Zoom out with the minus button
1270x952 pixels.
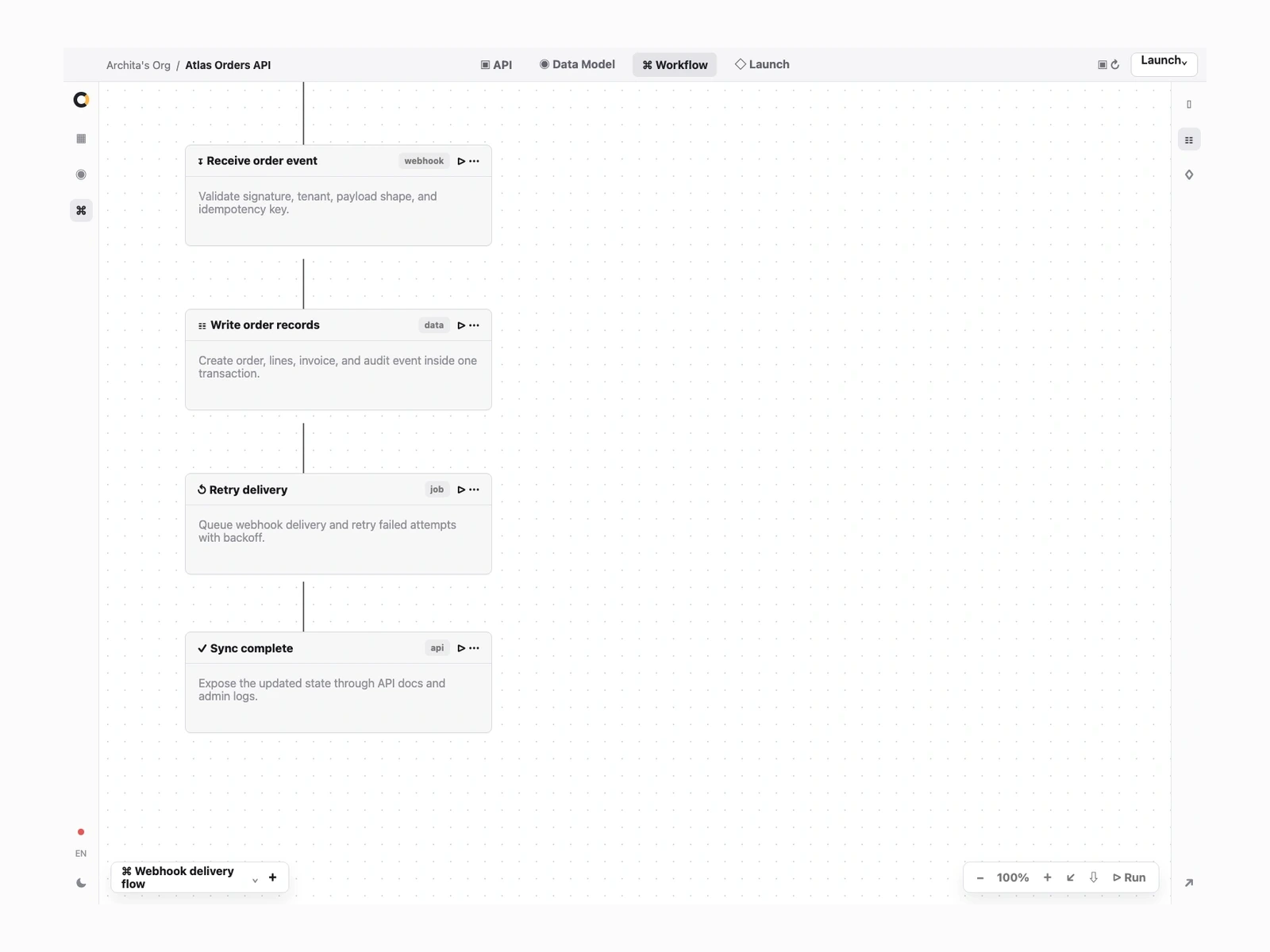(x=980, y=877)
